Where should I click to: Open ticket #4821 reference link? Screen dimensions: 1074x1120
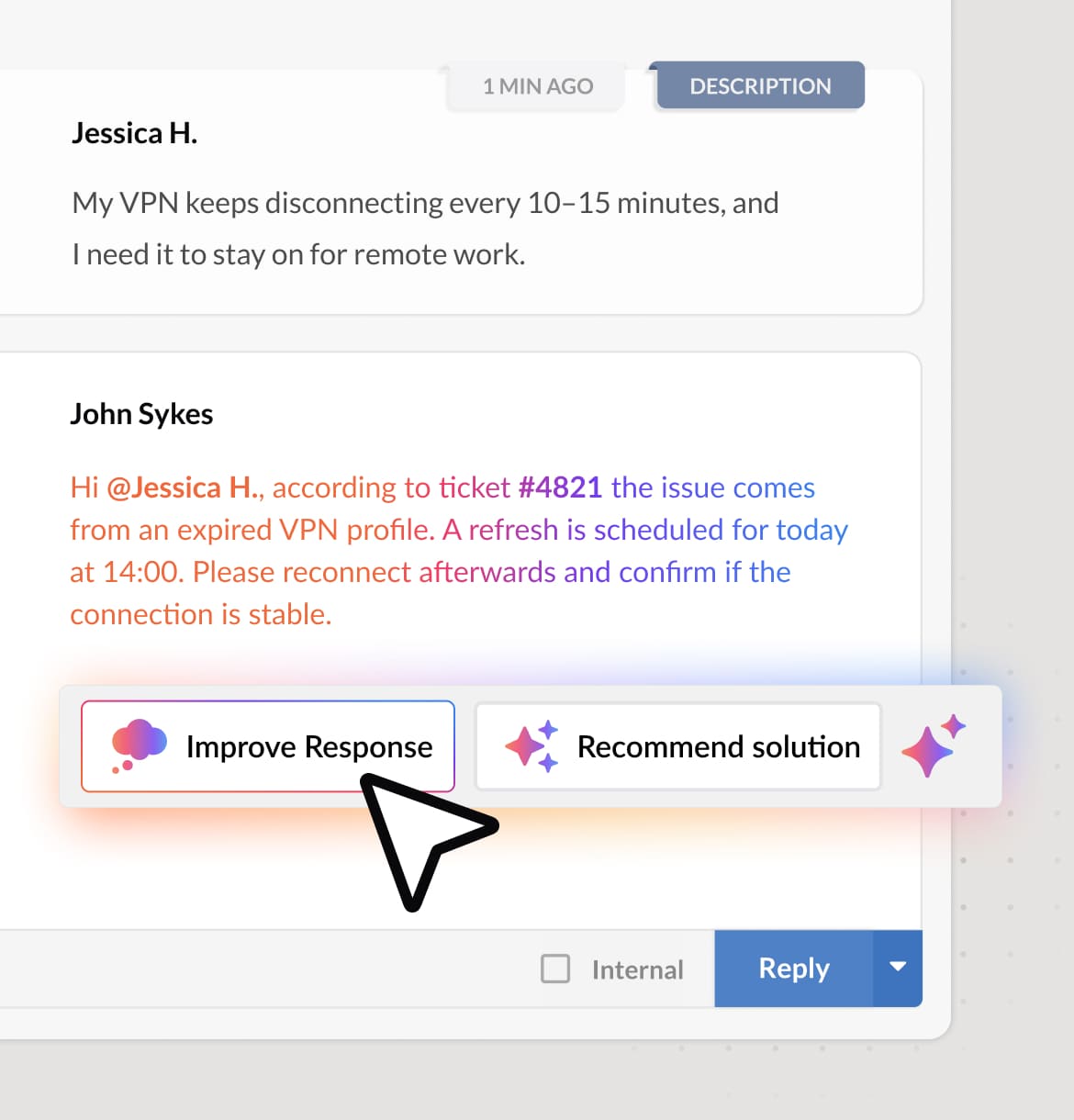[x=560, y=487]
